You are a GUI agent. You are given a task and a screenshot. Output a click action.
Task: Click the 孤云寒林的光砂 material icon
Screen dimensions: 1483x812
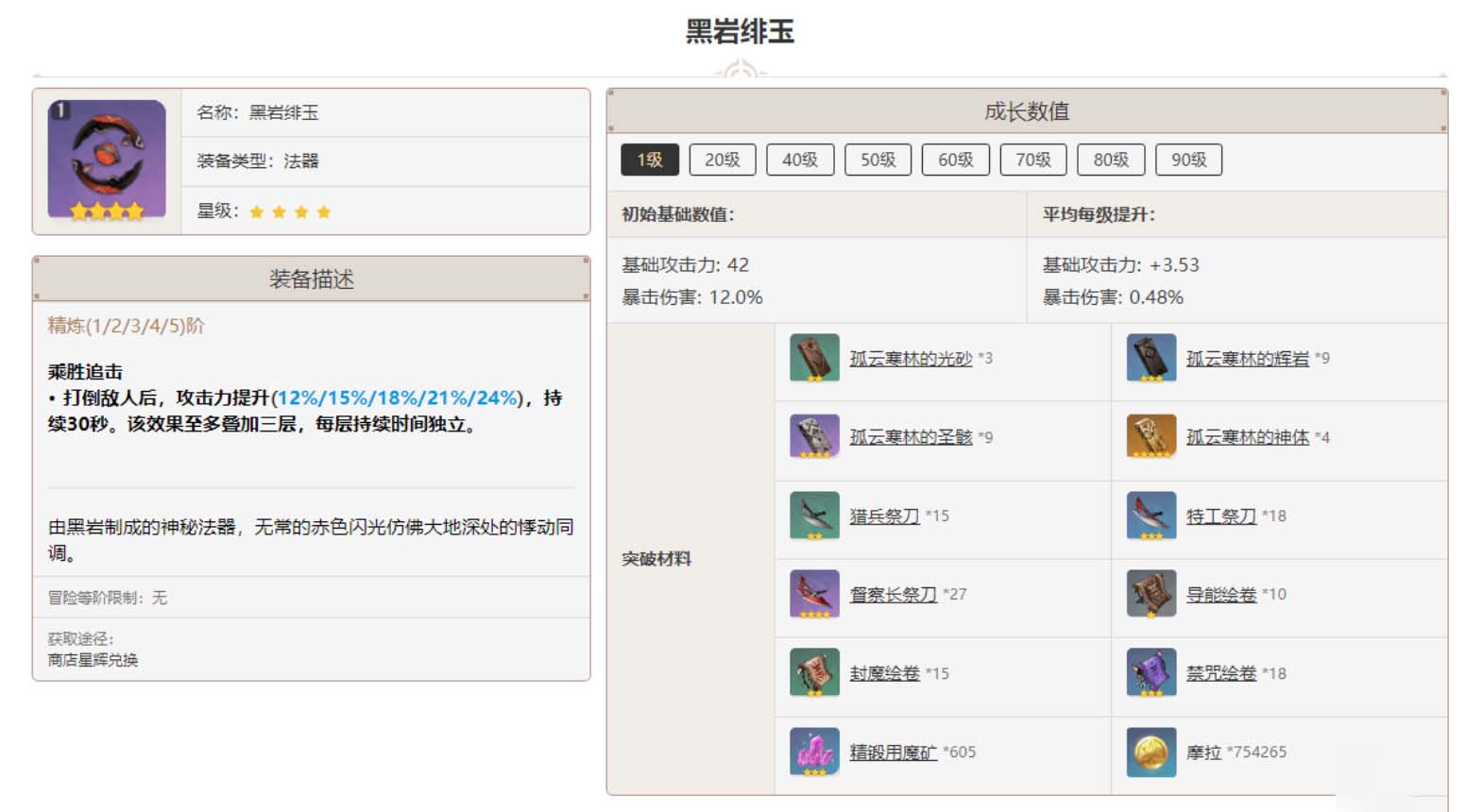814,358
